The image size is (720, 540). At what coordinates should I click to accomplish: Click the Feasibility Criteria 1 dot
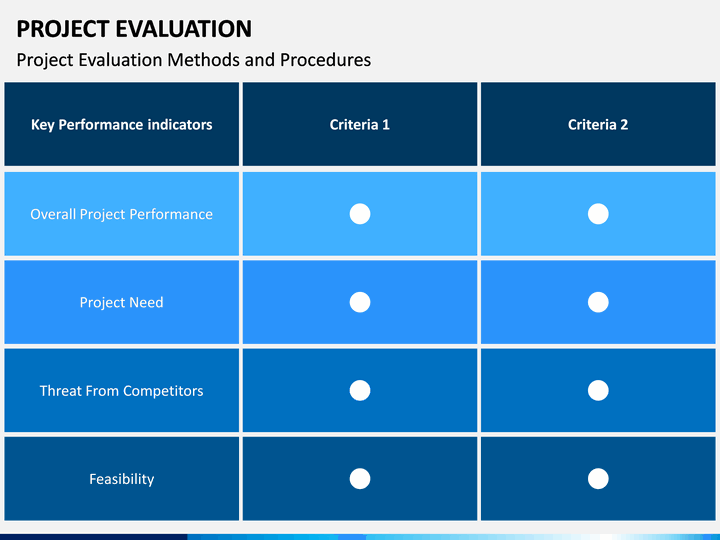pyautogui.click(x=360, y=478)
